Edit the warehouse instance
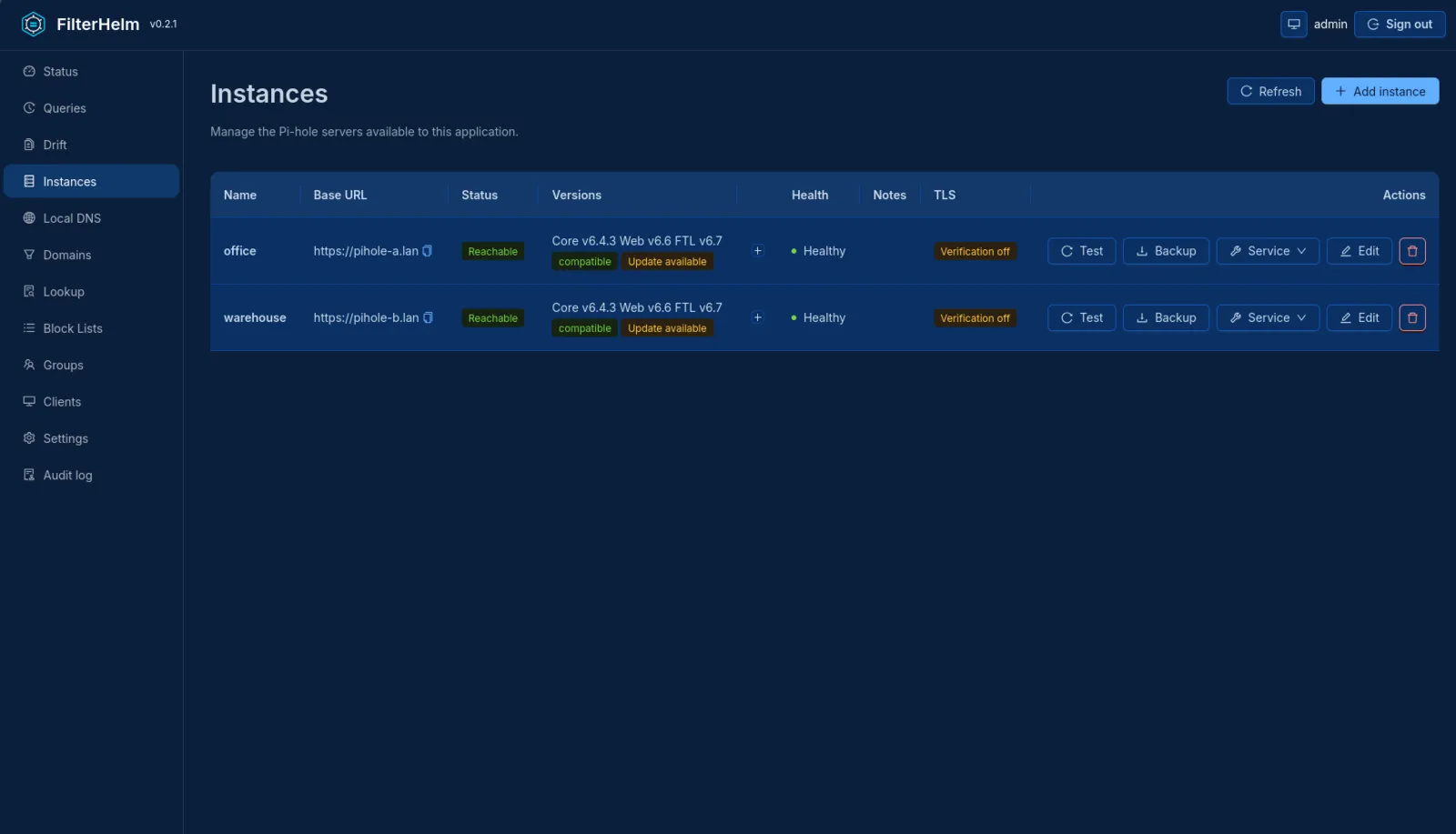1456x834 pixels. point(1360,317)
